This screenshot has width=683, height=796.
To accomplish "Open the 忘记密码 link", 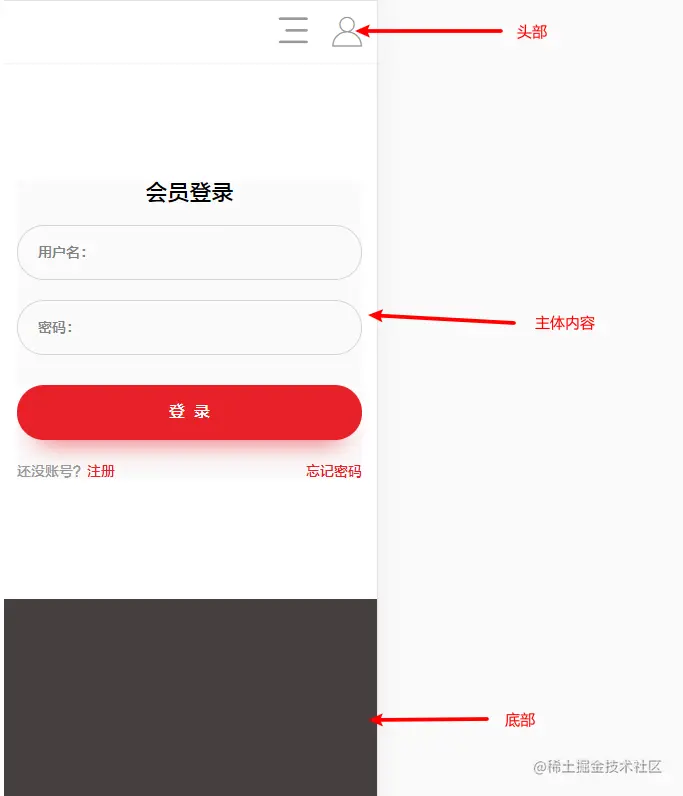I will click(x=334, y=471).
